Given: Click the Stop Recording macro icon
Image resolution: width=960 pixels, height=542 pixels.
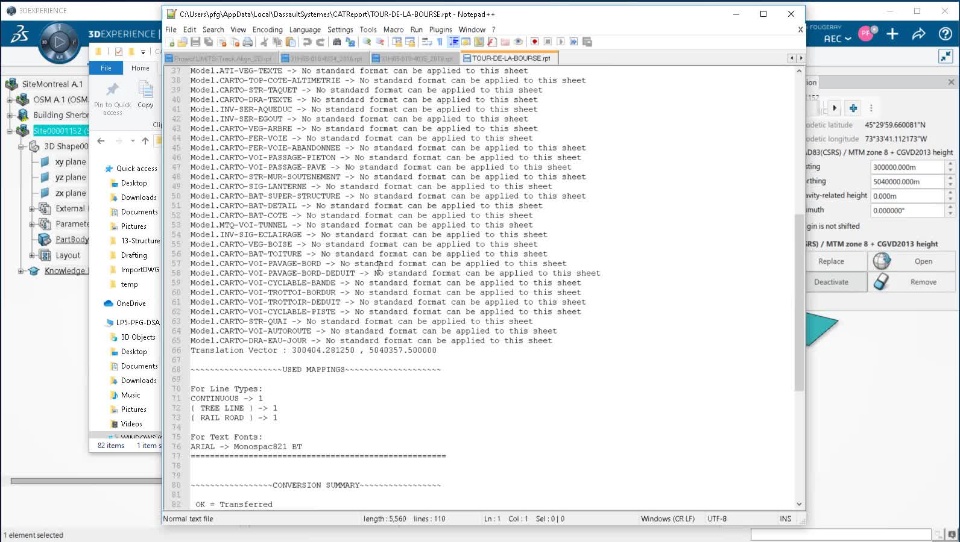Looking at the screenshot, I should click(x=548, y=42).
